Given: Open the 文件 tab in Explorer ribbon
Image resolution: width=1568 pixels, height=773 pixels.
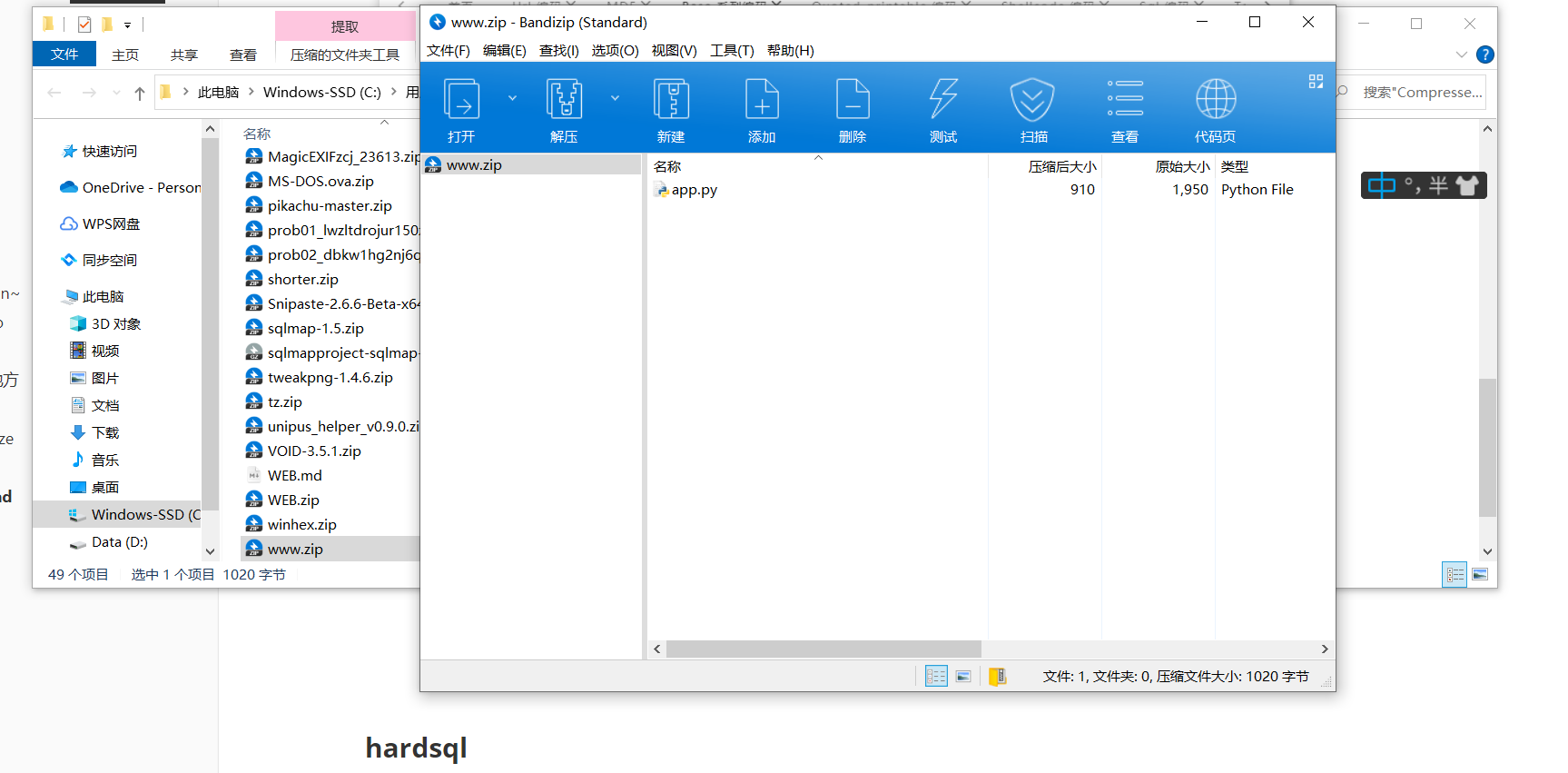Looking at the screenshot, I should pos(64,55).
